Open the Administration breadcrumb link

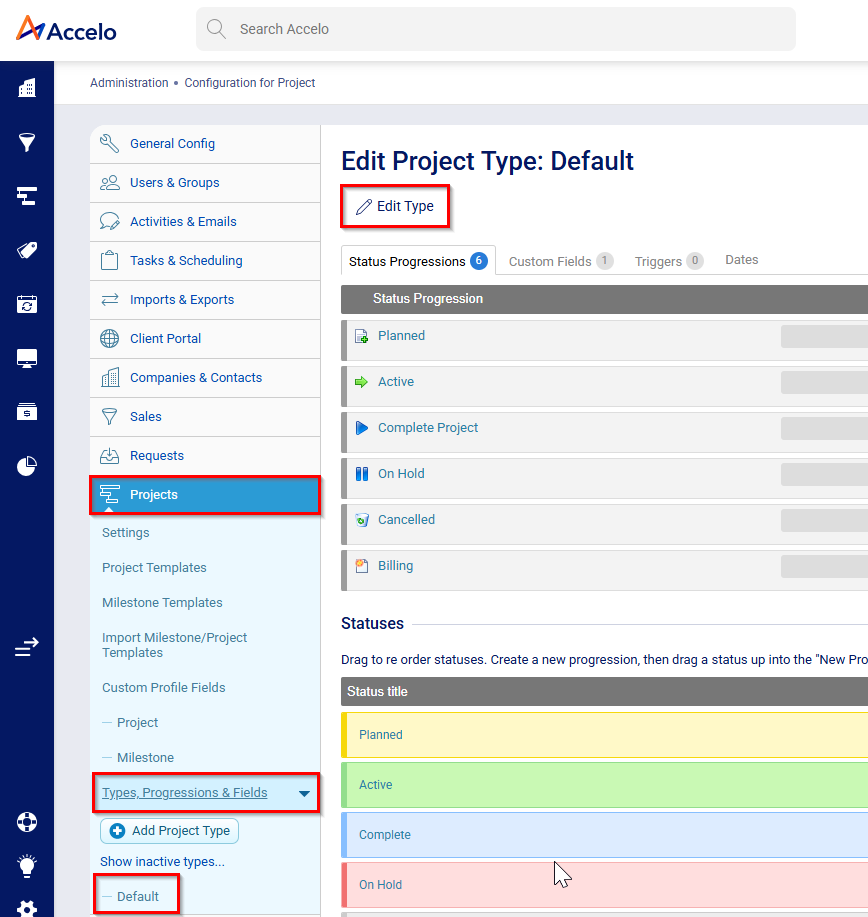tap(129, 83)
